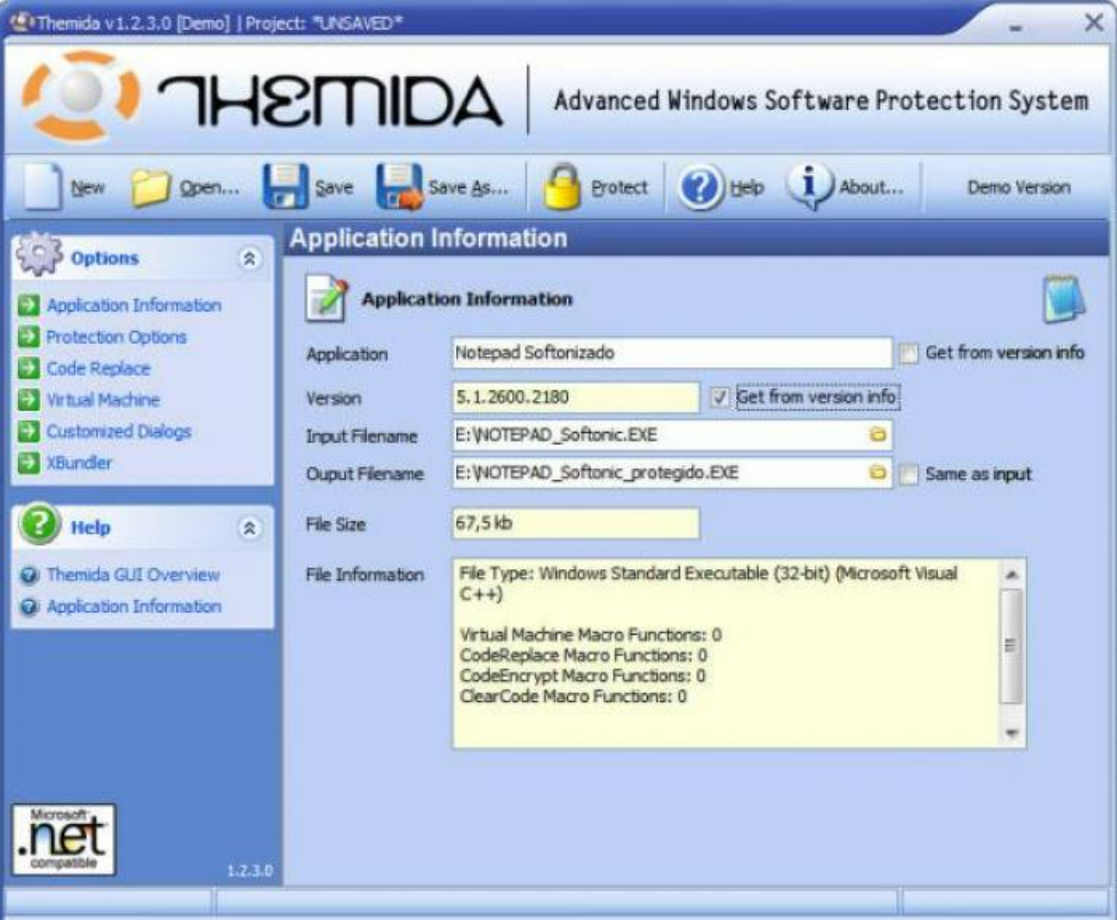The height and width of the screenshot is (920, 1117).
Task: Select Application Information in Options list
Action: pyautogui.click(x=134, y=305)
